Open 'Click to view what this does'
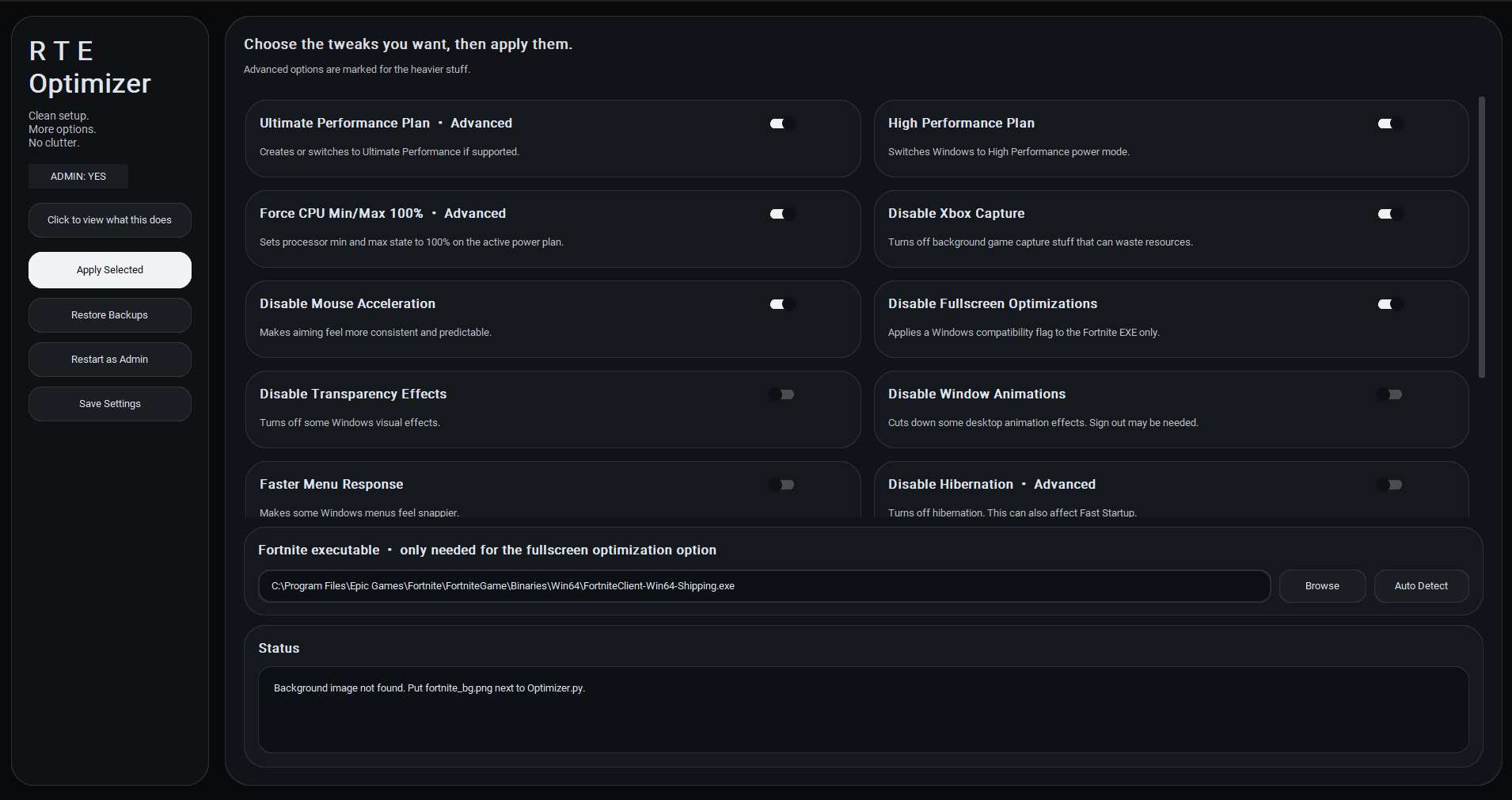Viewport: 1512px width, 800px height. [x=110, y=220]
